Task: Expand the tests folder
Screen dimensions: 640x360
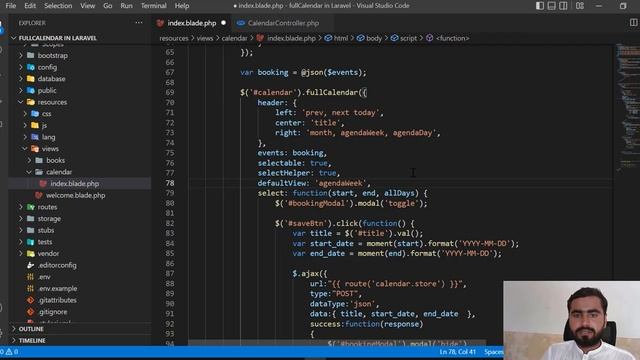Action: [45, 242]
